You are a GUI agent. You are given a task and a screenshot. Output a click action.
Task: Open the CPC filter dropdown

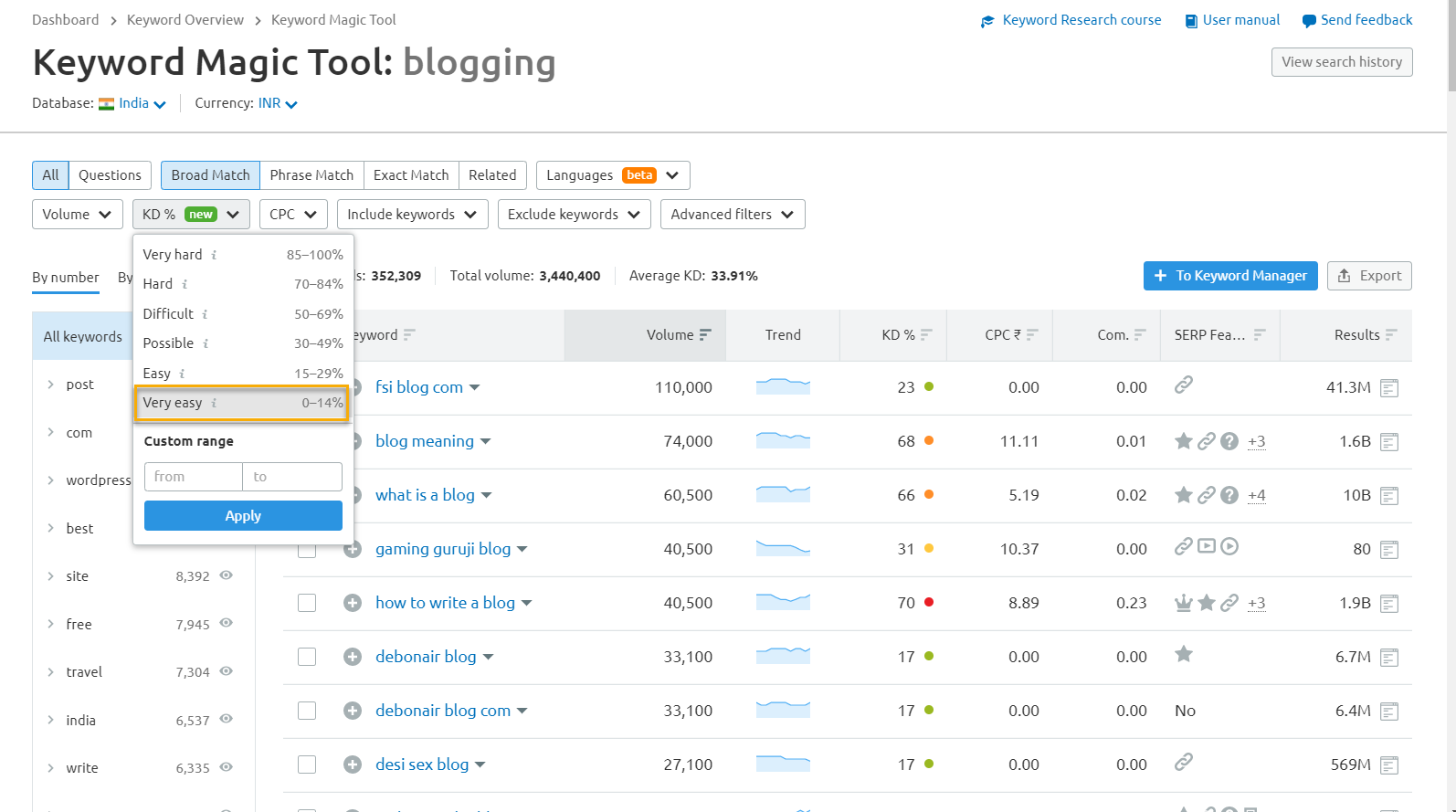[293, 215]
